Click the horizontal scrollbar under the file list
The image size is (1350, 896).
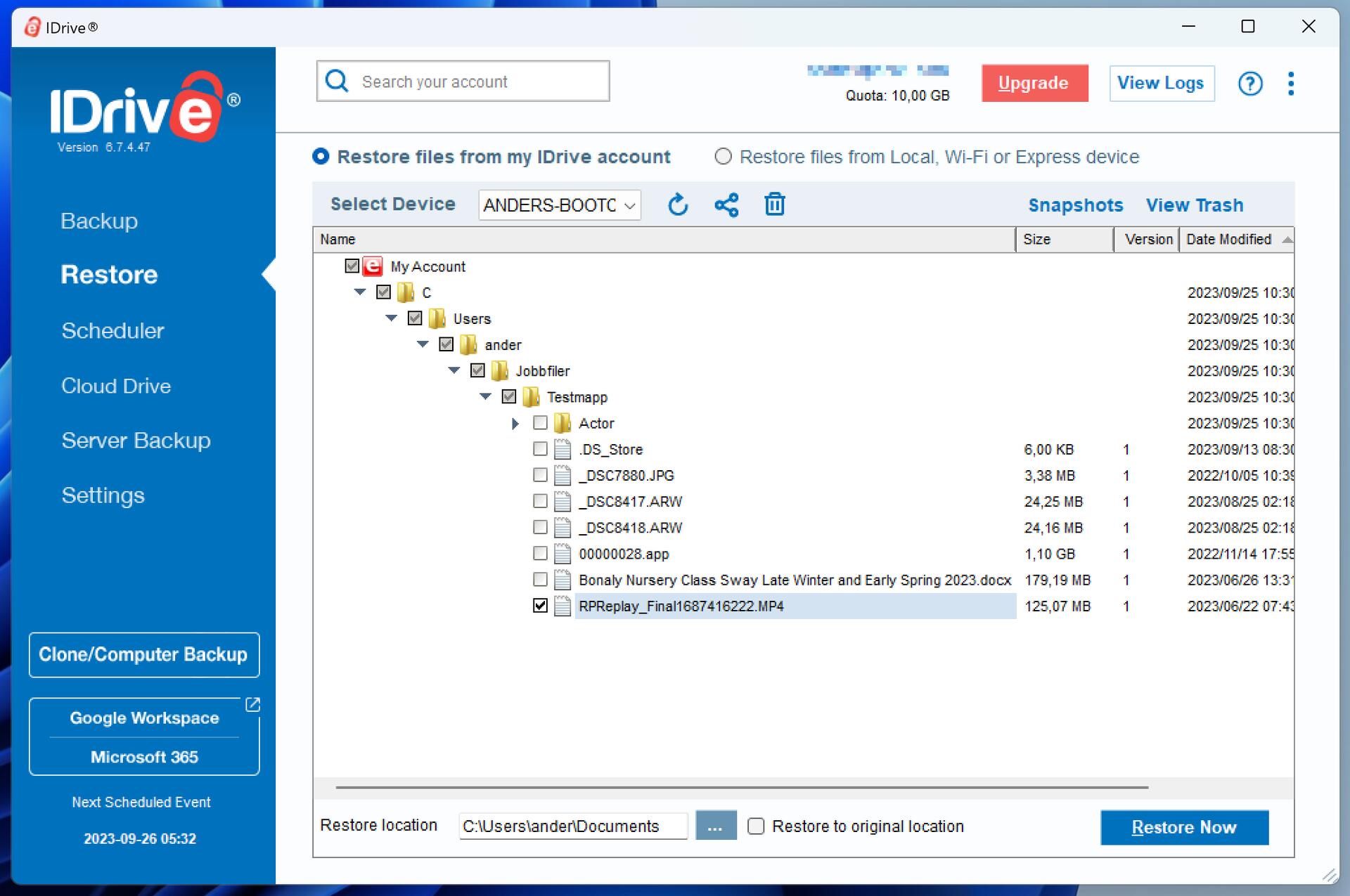click(x=742, y=788)
